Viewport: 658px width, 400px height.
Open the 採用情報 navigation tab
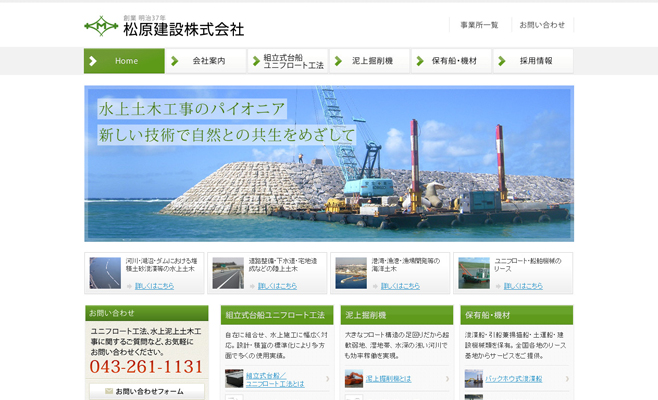coord(533,61)
